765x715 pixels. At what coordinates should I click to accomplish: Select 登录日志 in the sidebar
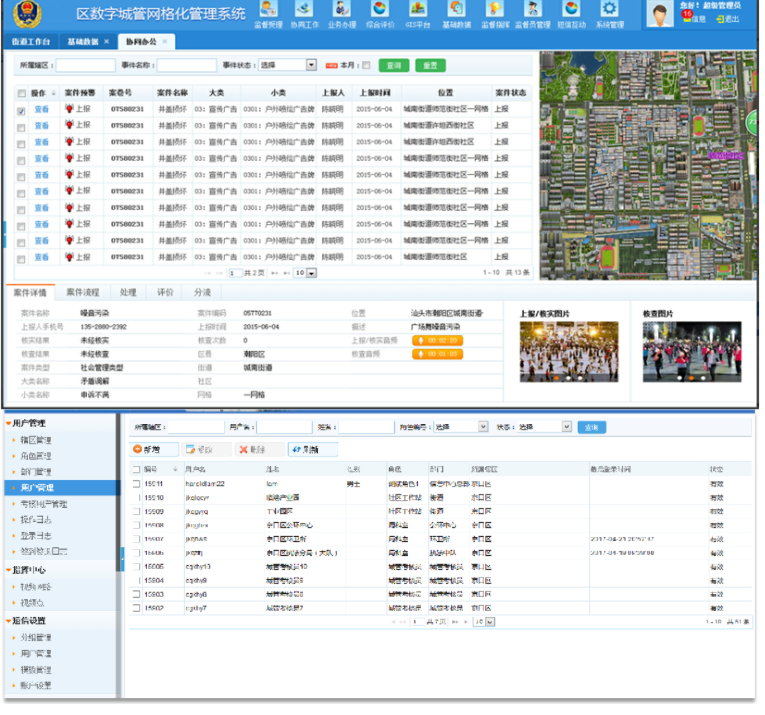point(36,536)
